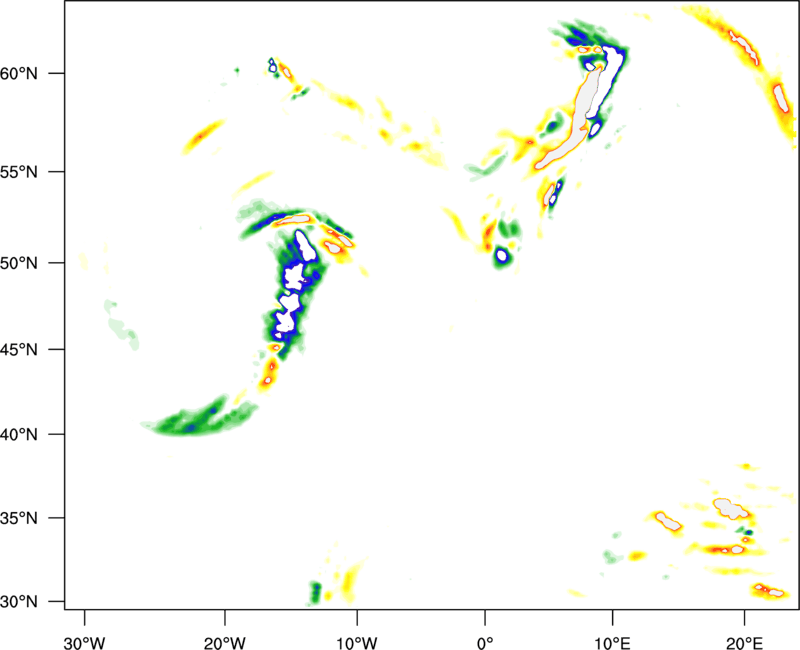
Task: Click the 10°W longitude label
Action: pos(357,643)
